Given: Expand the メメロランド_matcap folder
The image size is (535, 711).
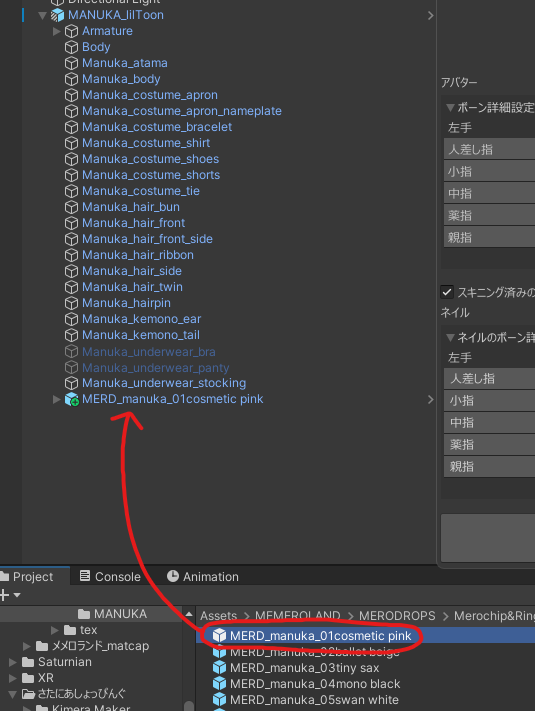Looking at the screenshot, I should [x=27, y=646].
